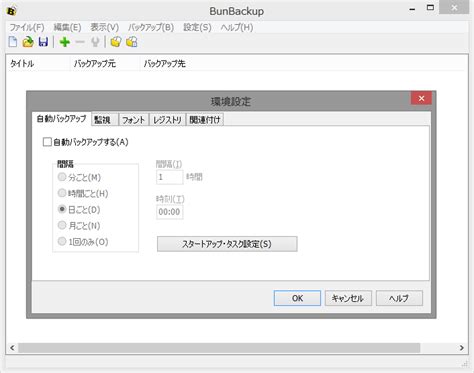Image resolution: width=474 pixels, height=373 pixels.
Task: Click the タイトル column header
Action: pyautogui.click(x=38, y=63)
